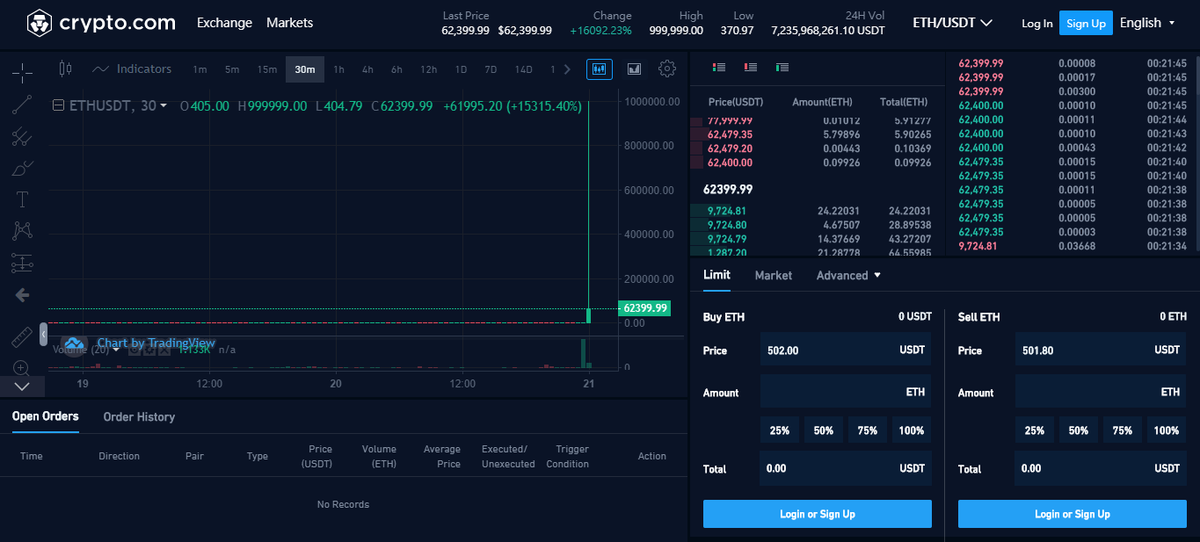1200x542 pixels.
Task: Open the Exchange navigation item
Action: pos(225,22)
